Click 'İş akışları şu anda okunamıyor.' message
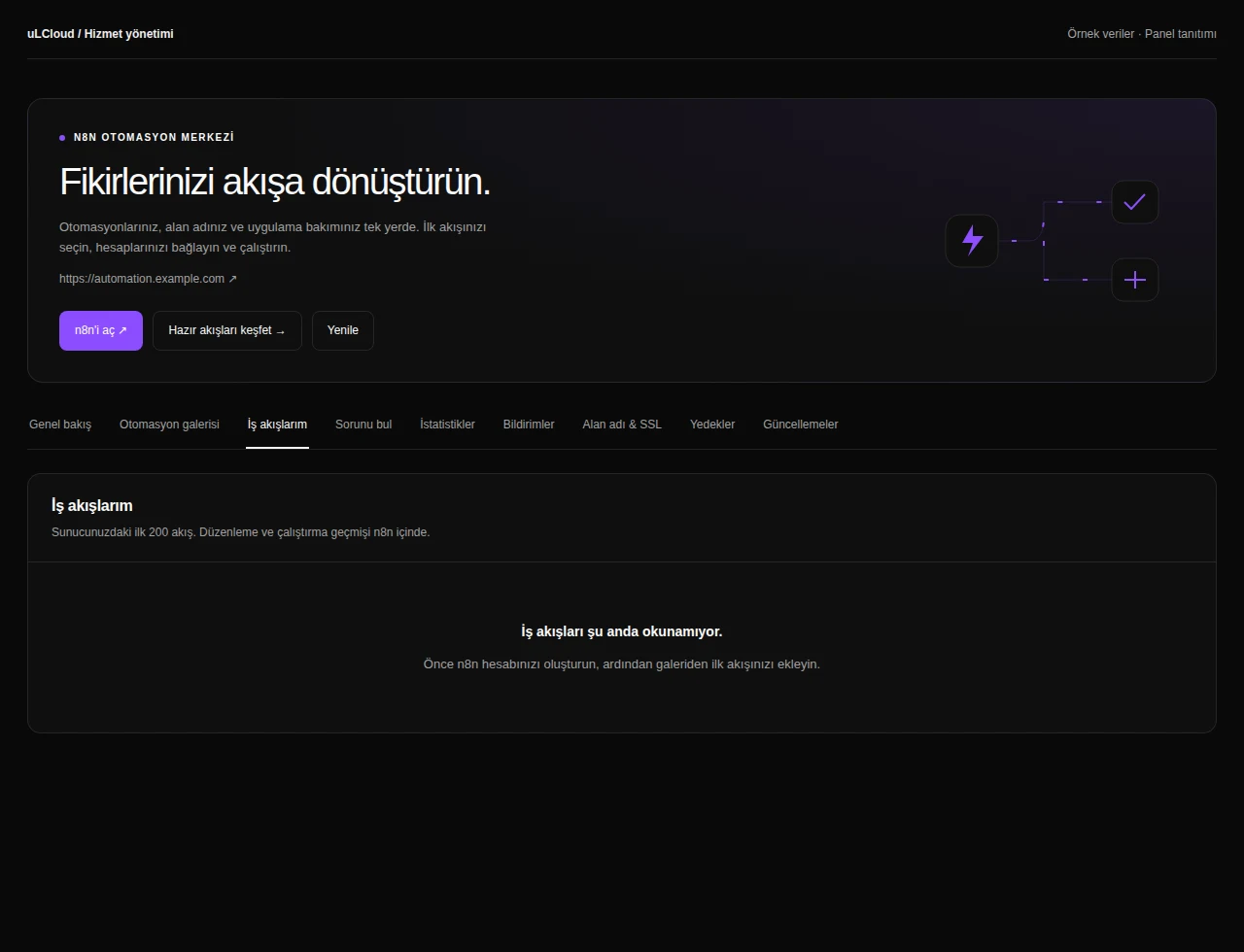 622,631
